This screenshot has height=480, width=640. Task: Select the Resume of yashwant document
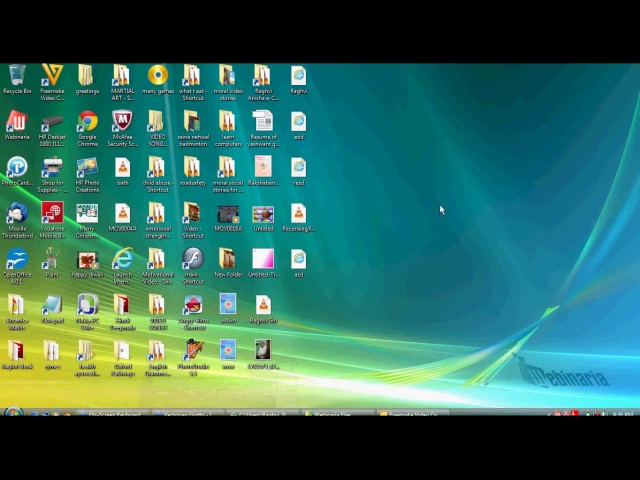pos(263,129)
